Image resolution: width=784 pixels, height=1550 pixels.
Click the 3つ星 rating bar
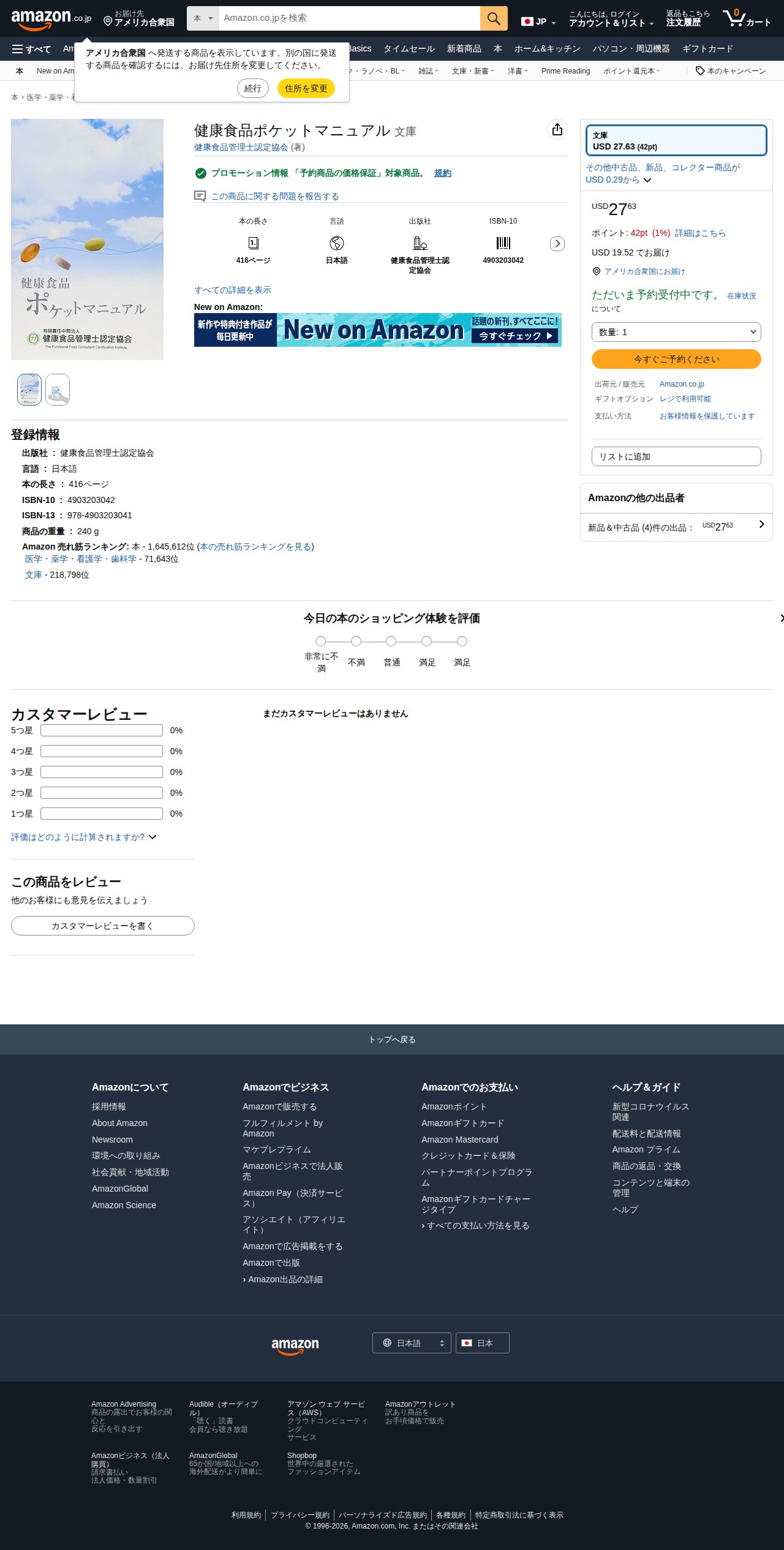click(102, 772)
